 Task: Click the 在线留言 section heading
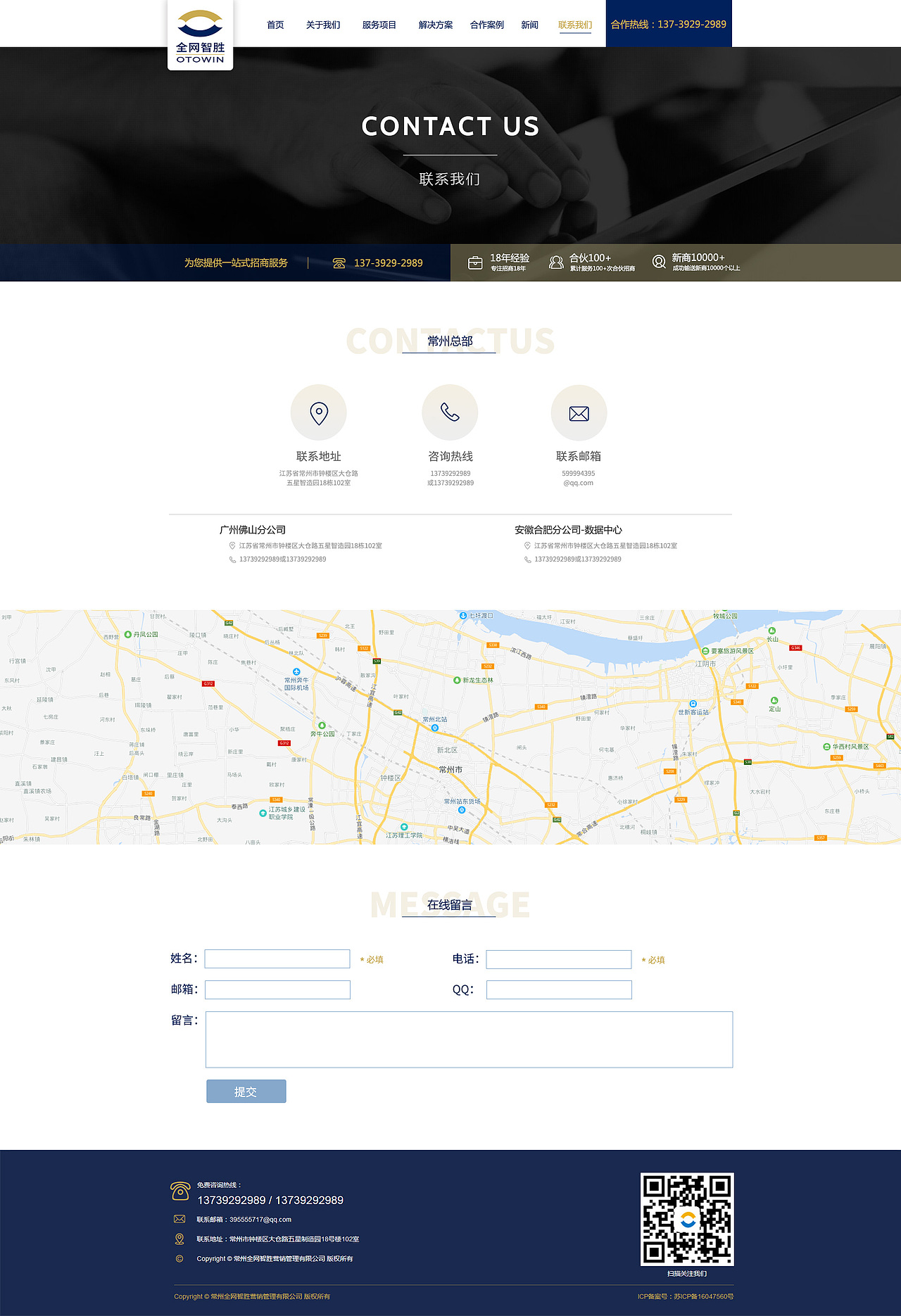tap(450, 905)
